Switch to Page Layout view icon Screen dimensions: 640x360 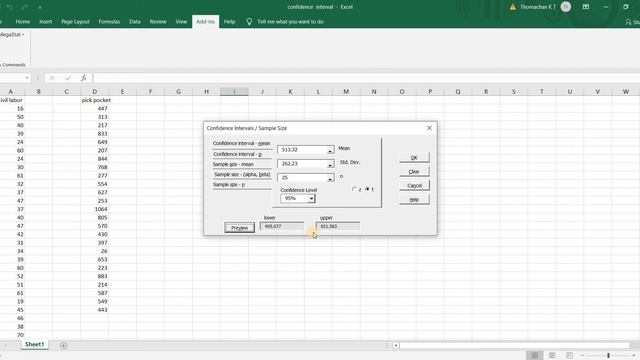(x=552, y=356)
